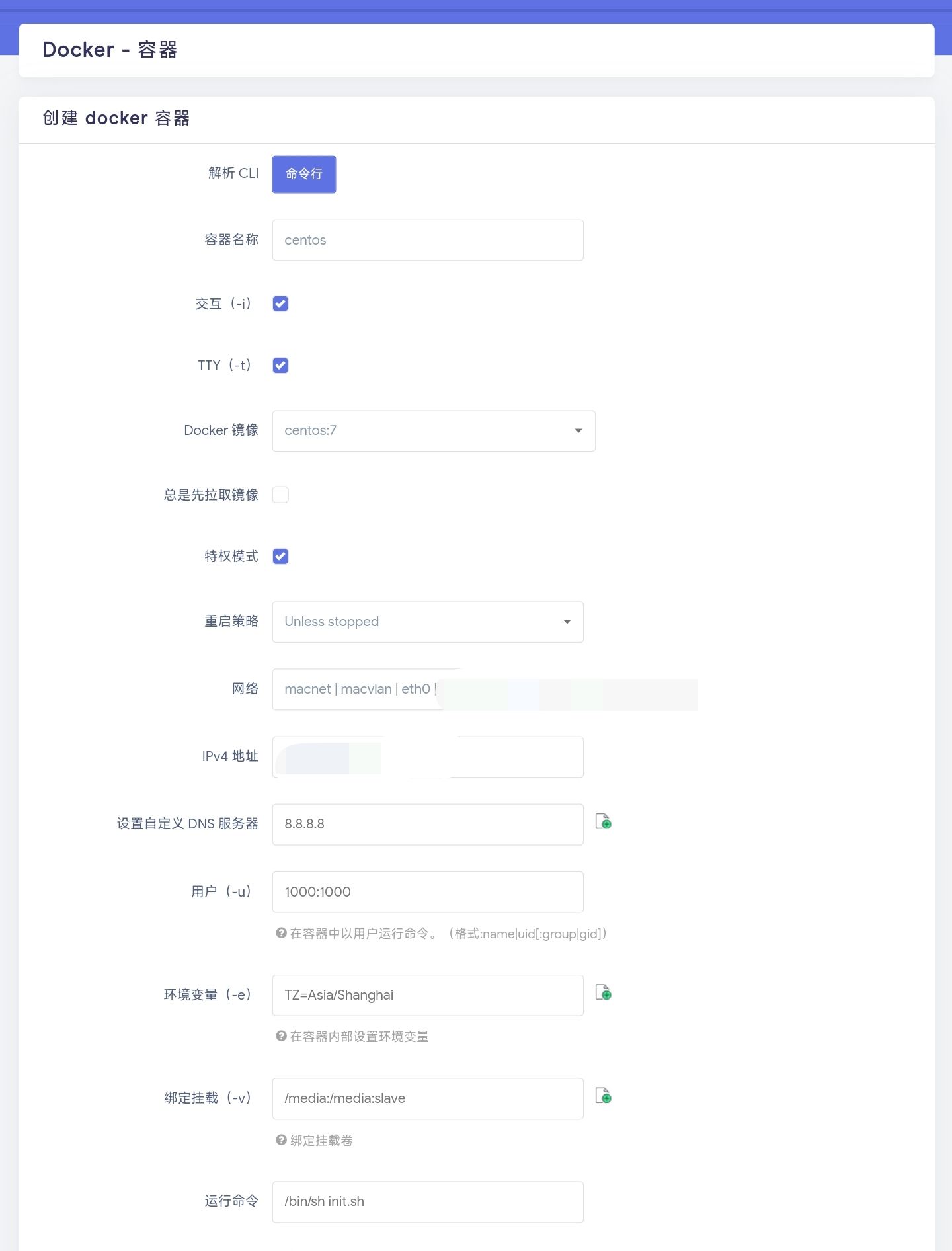Viewport: 952px width, 1251px height.
Task: Click the container name field showing centos
Action: (x=427, y=239)
